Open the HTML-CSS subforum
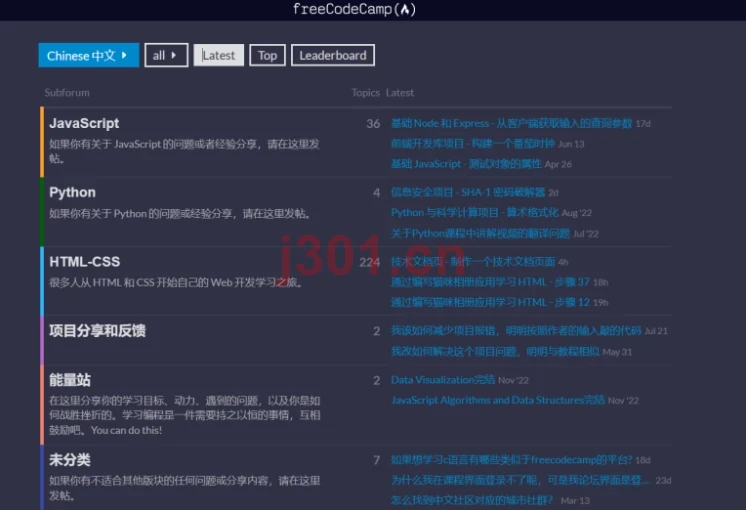The width and height of the screenshot is (746, 510). click(x=85, y=262)
